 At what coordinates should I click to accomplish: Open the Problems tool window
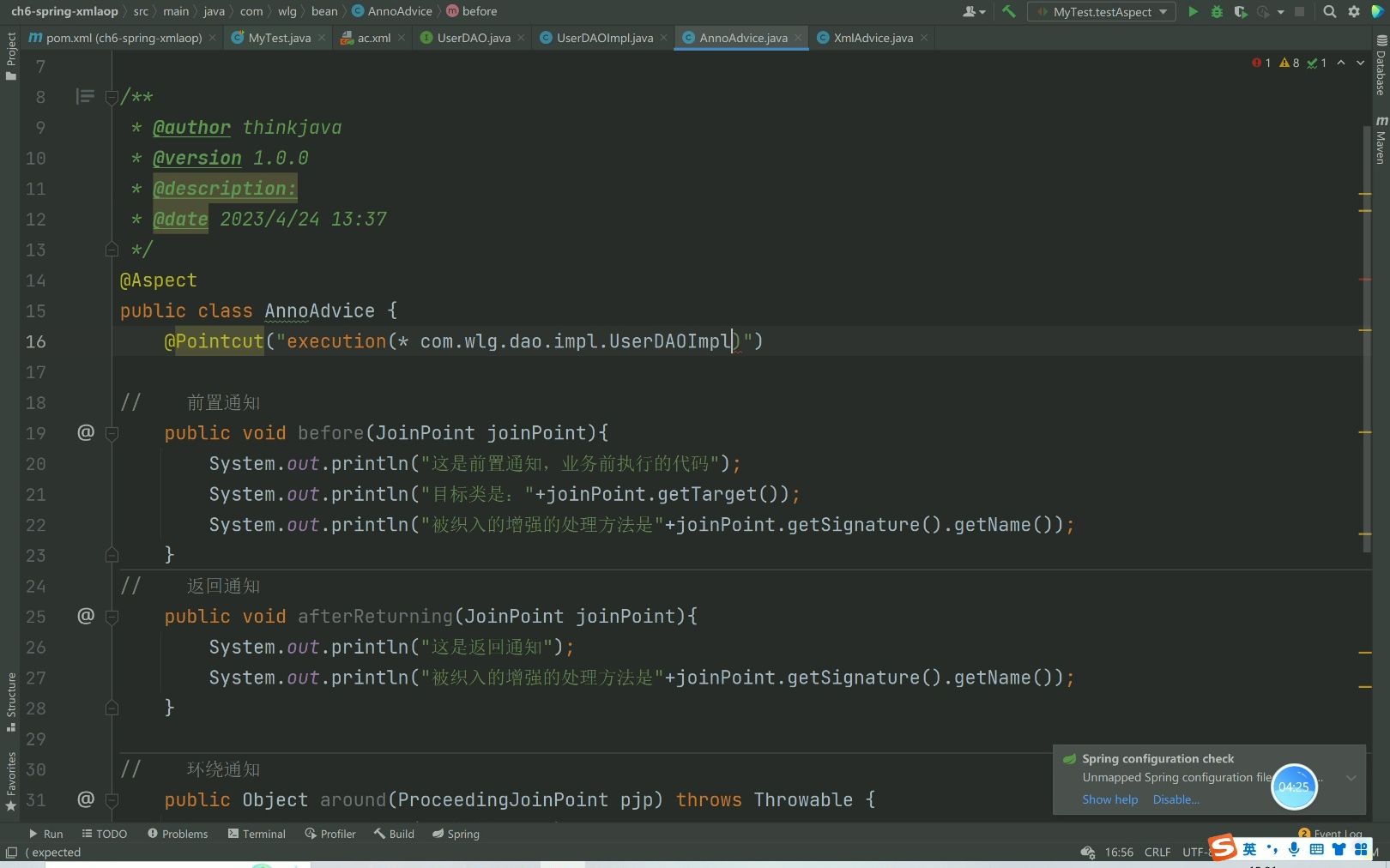coord(178,834)
